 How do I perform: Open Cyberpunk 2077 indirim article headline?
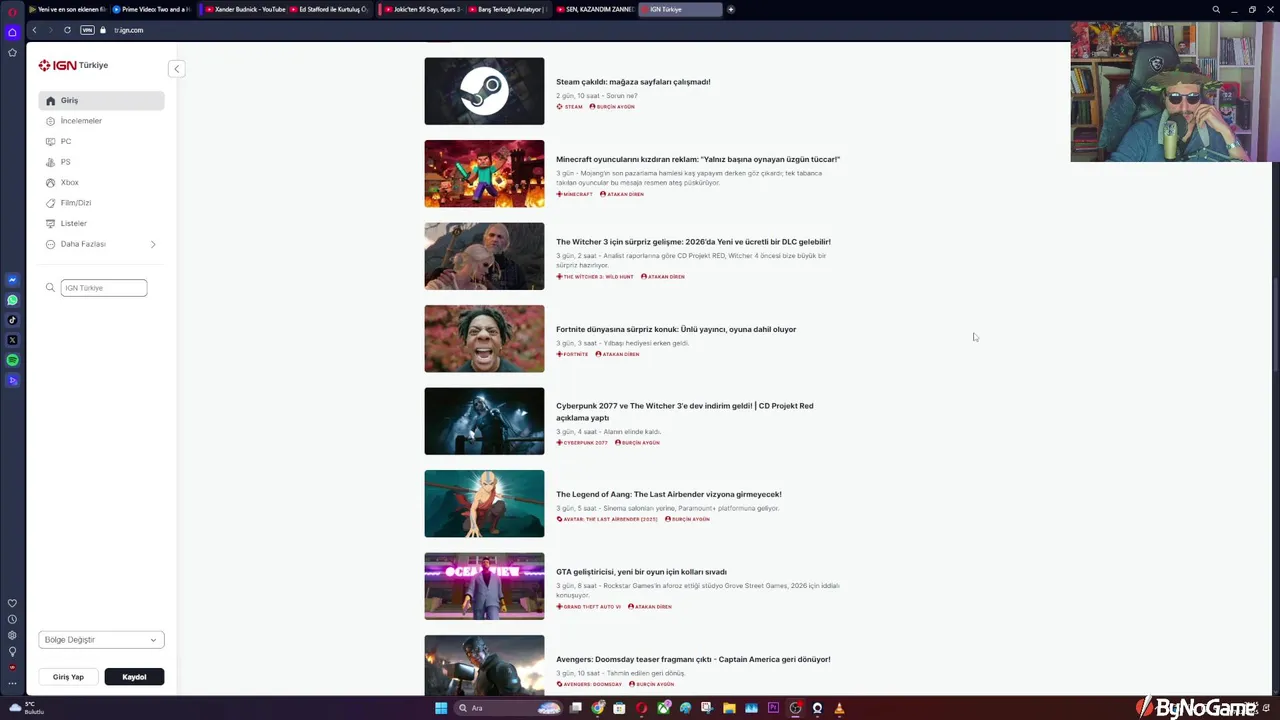(x=685, y=412)
